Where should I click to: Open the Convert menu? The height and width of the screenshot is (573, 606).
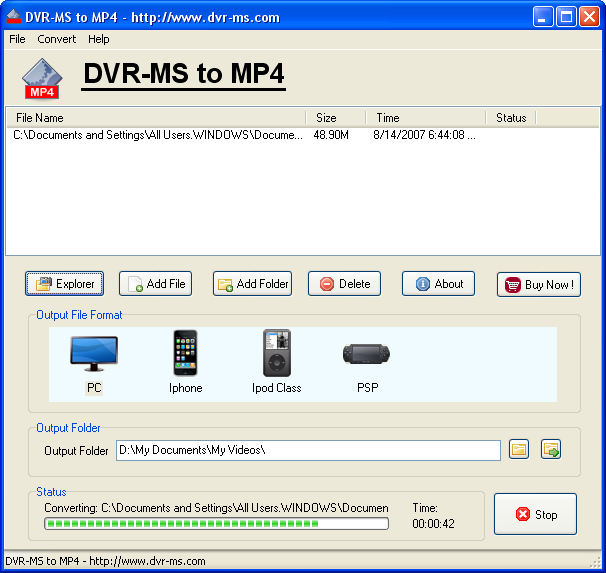click(56, 39)
